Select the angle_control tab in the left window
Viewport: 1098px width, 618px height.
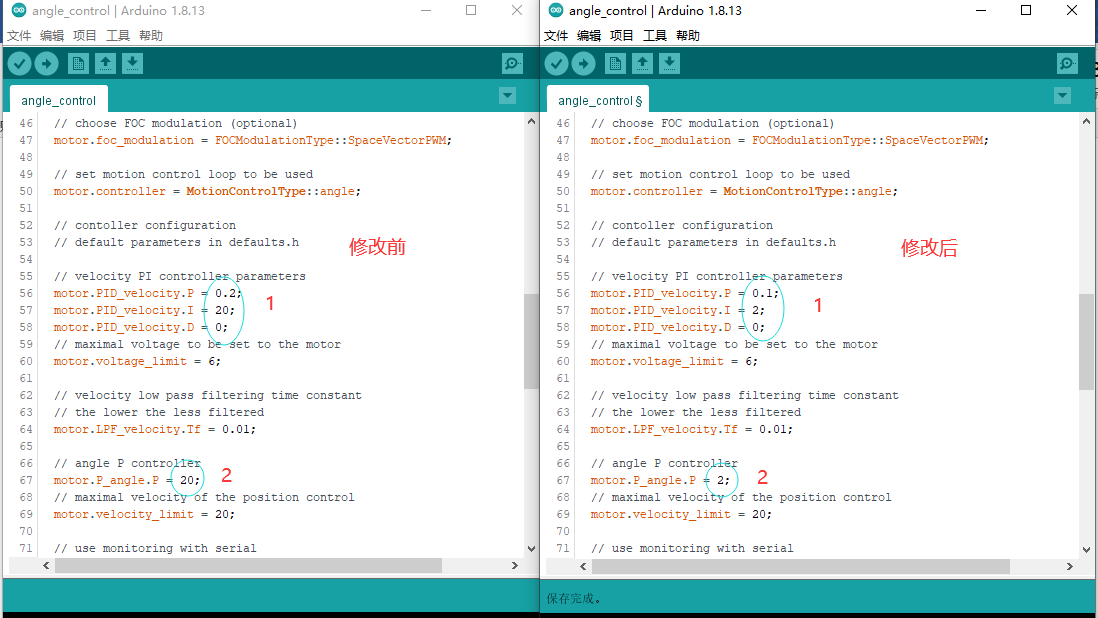pos(58,100)
